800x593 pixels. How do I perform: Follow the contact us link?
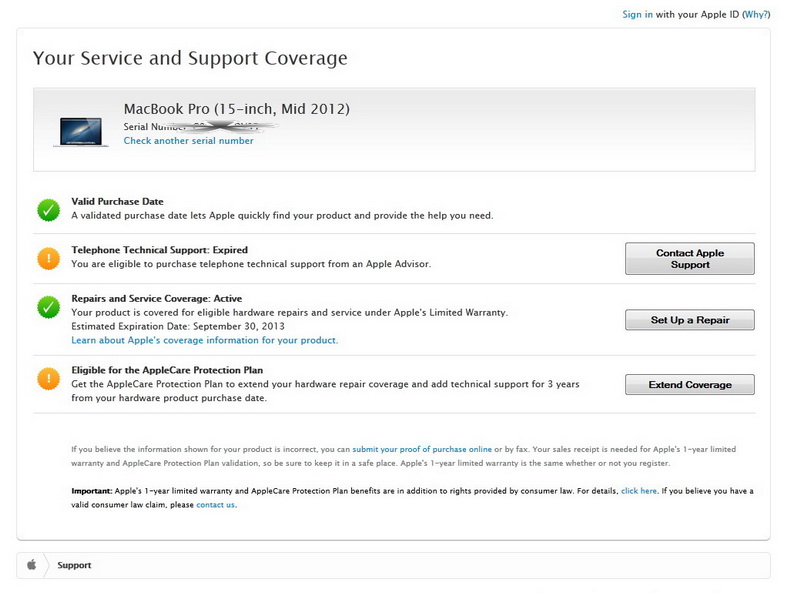pos(216,505)
